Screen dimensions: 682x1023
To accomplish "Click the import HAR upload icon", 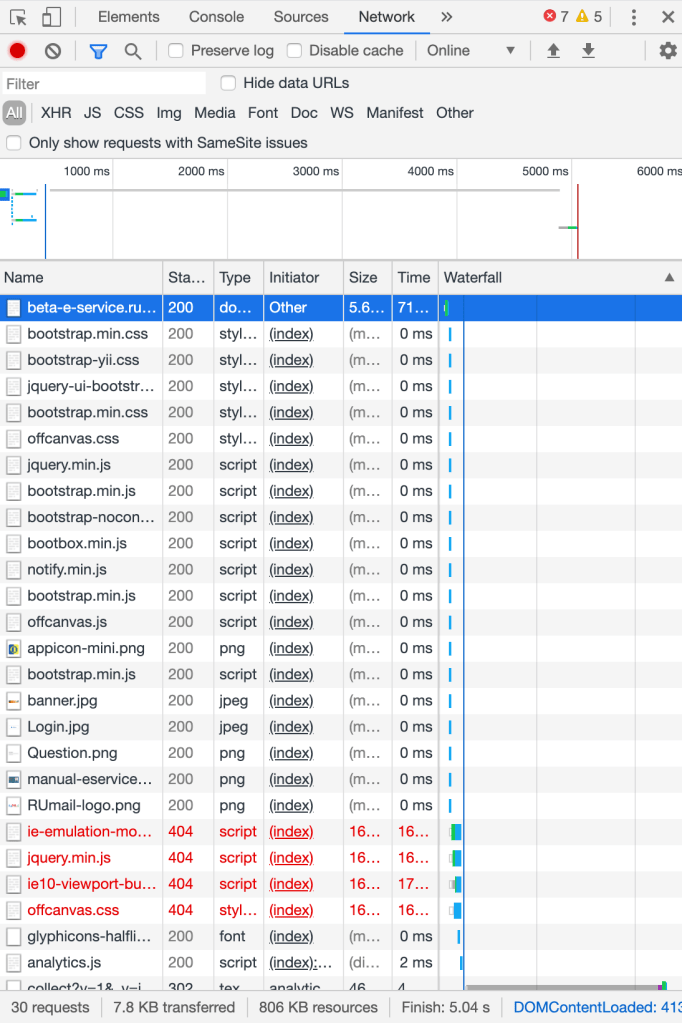I will point(553,51).
